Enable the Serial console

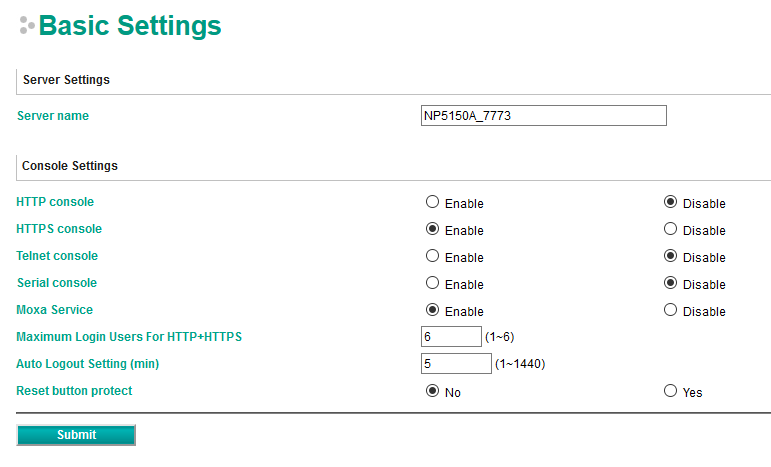(x=432, y=283)
